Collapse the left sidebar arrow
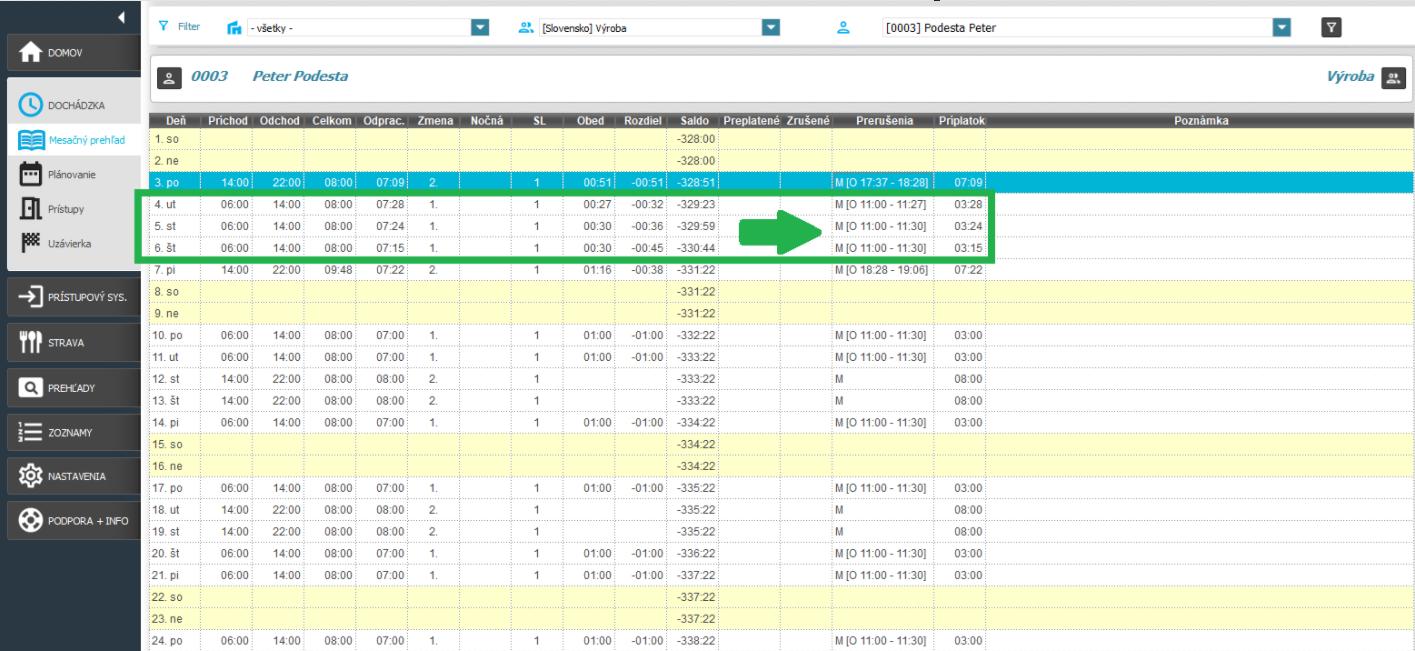 tap(122, 16)
